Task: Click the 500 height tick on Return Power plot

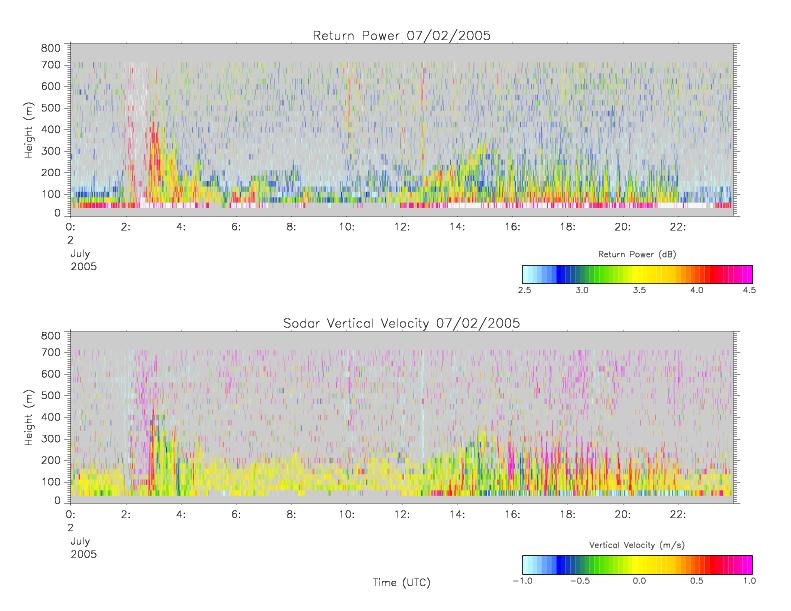Action: tap(50, 108)
